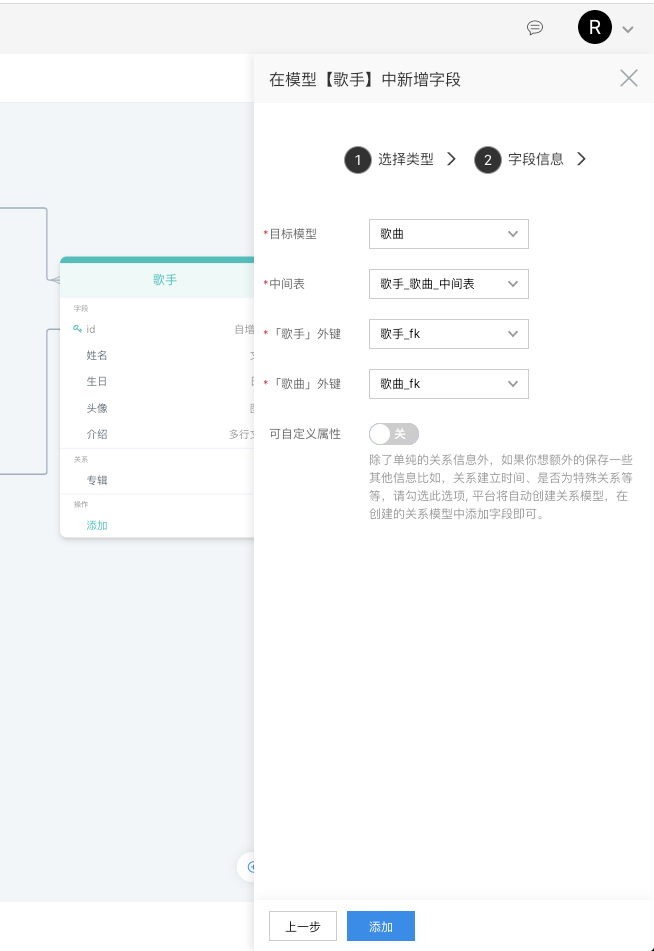Screen dimensions: 654x951
Task: Select the 专辑 relation row
Action: click(97, 480)
